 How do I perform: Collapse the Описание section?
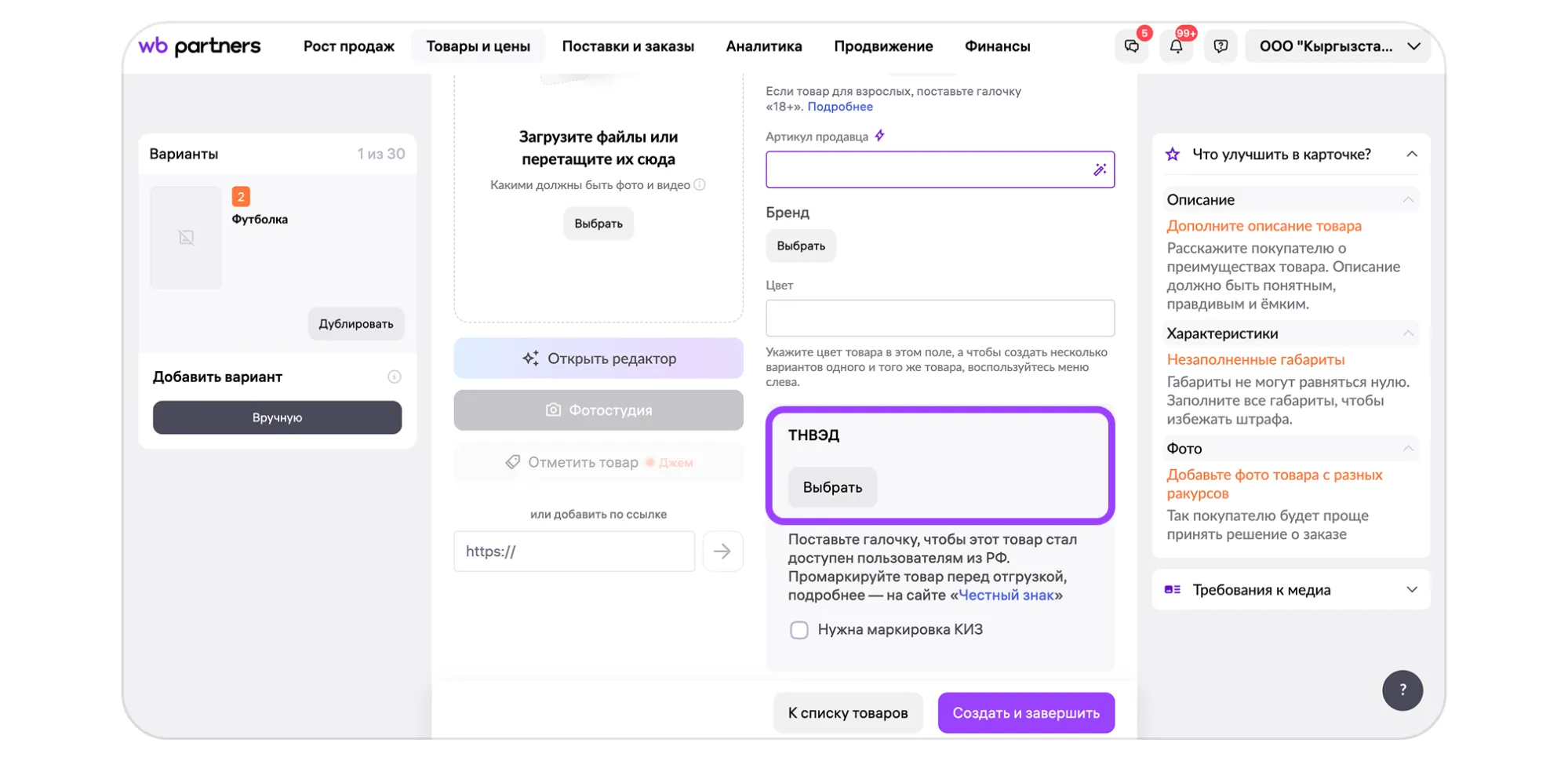pos(1408,200)
